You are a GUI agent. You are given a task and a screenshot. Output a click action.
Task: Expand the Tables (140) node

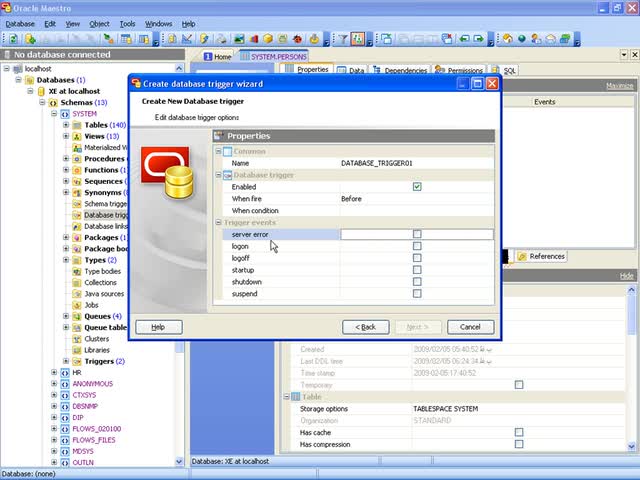click(x=66, y=125)
